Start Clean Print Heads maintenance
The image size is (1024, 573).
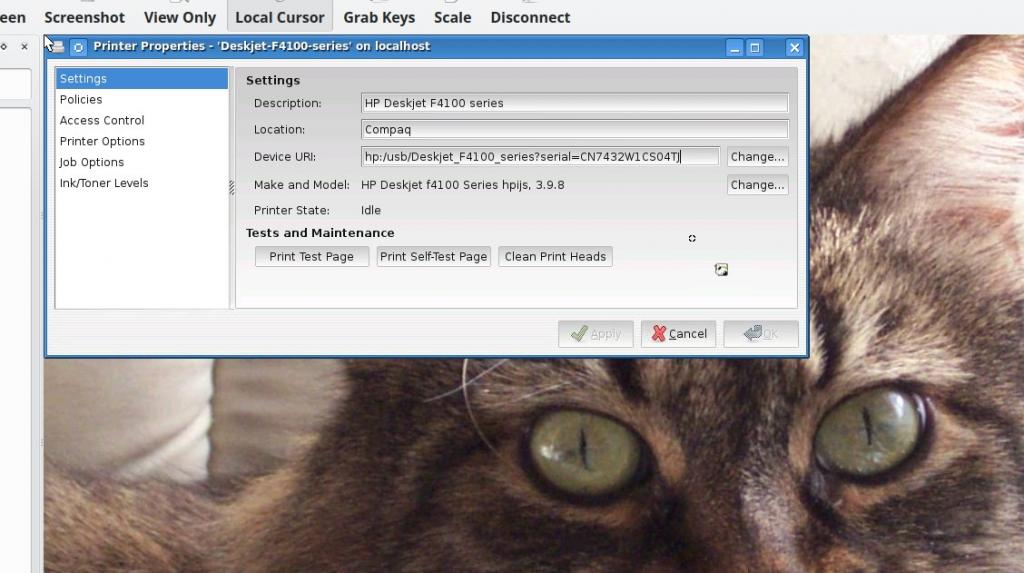tap(555, 257)
